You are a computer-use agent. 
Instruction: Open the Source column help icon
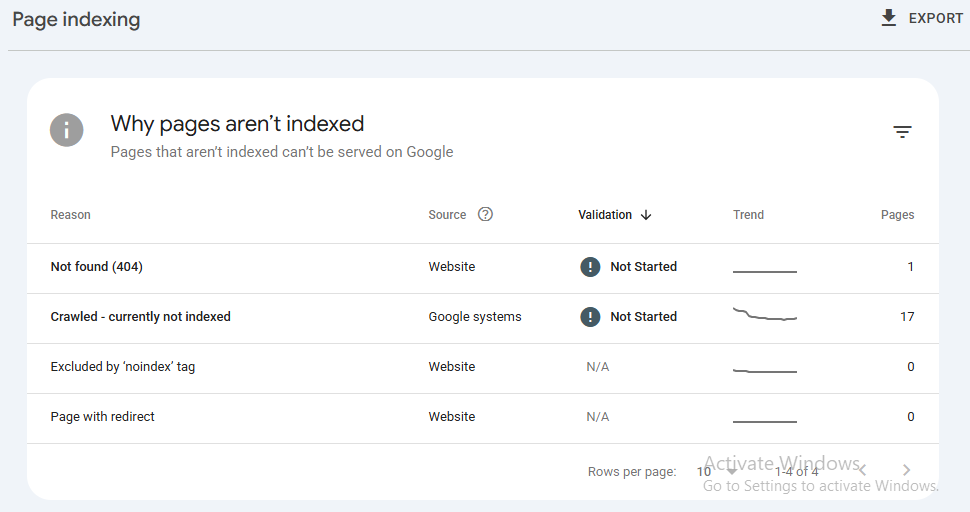pos(486,214)
